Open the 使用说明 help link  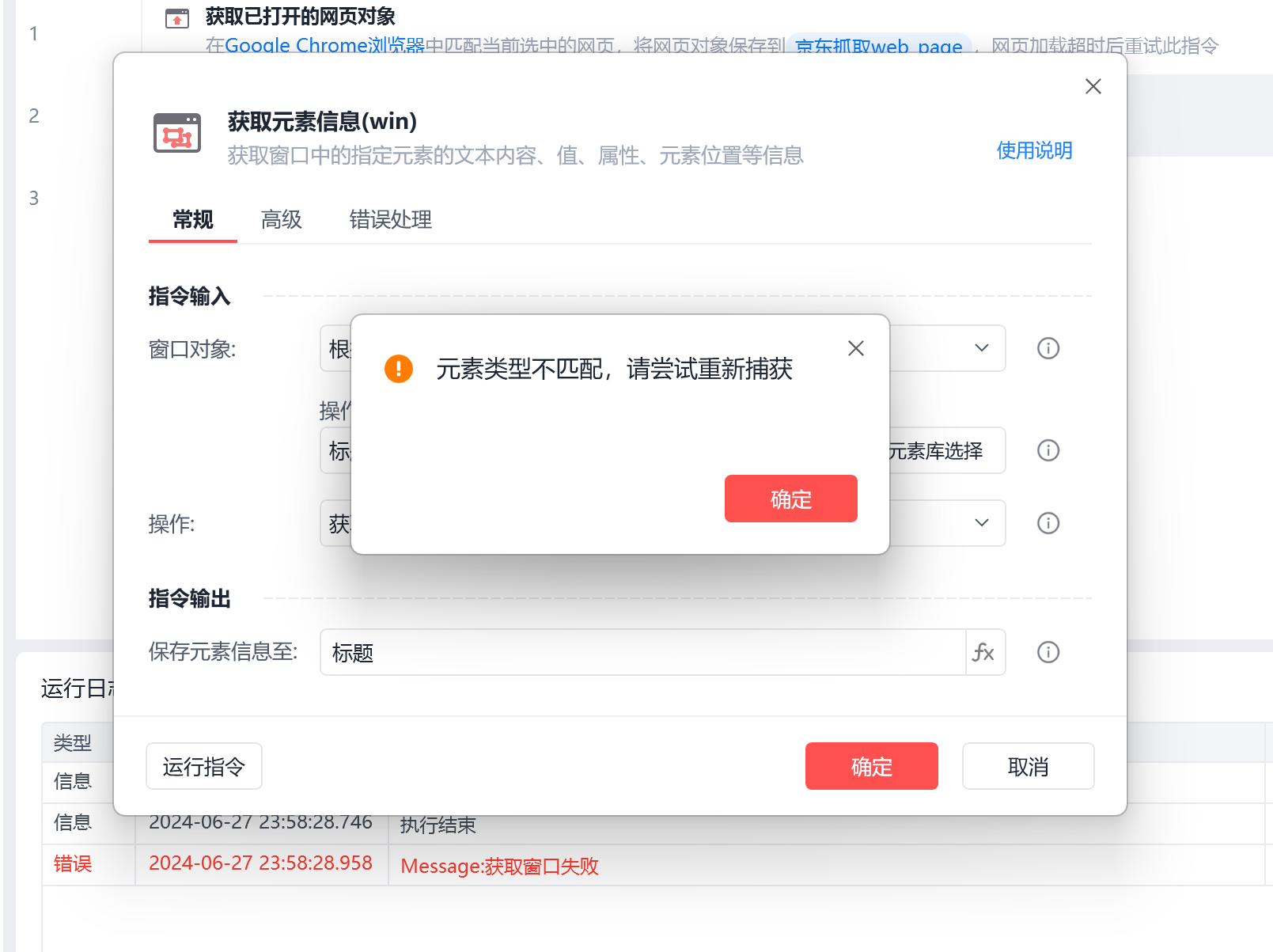(1034, 150)
